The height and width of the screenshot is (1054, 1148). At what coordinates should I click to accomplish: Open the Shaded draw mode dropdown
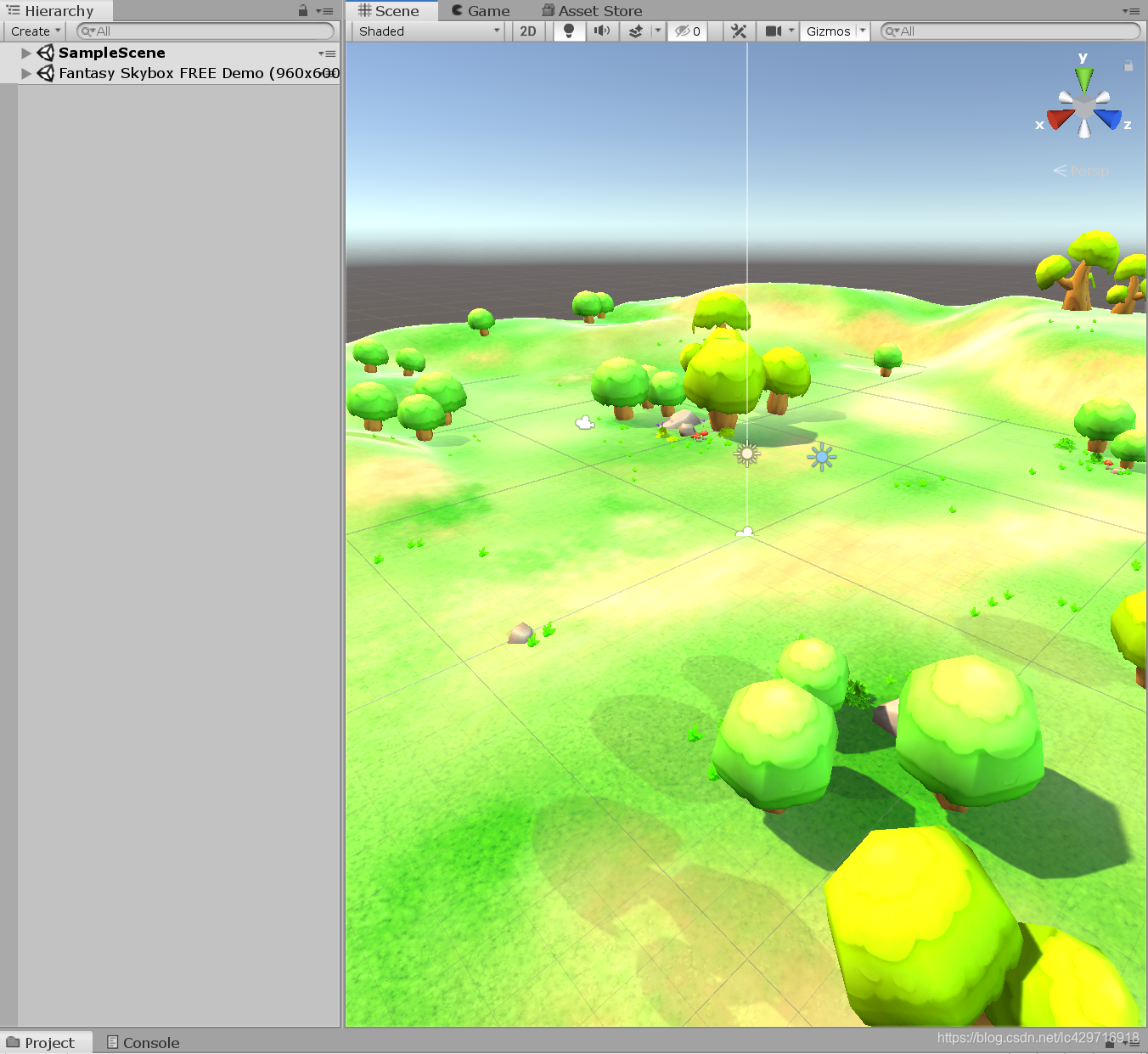click(429, 31)
